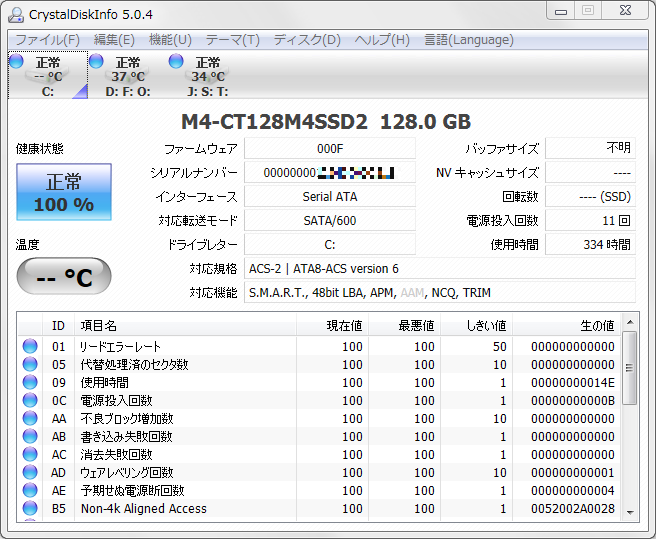Click the firmware value 000F field
Viewport: 656px width, 539px height.
coord(330,148)
